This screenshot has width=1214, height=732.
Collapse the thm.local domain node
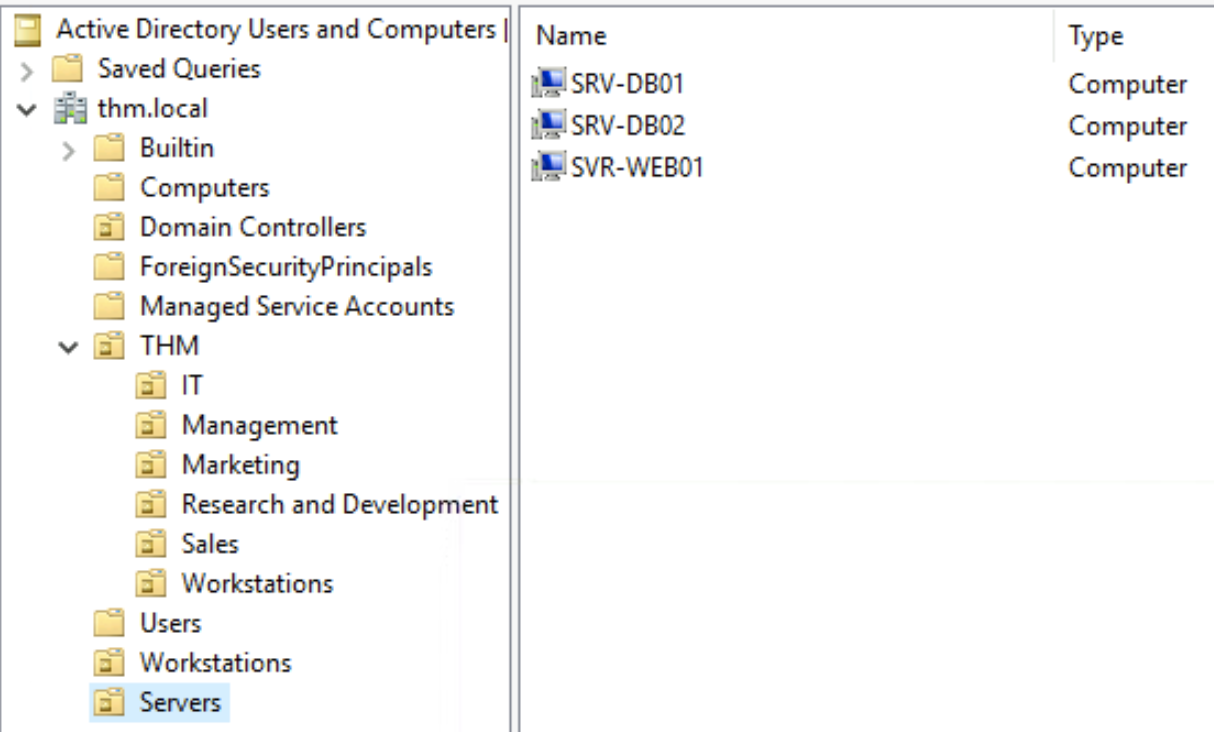pyautogui.click(x=28, y=109)
